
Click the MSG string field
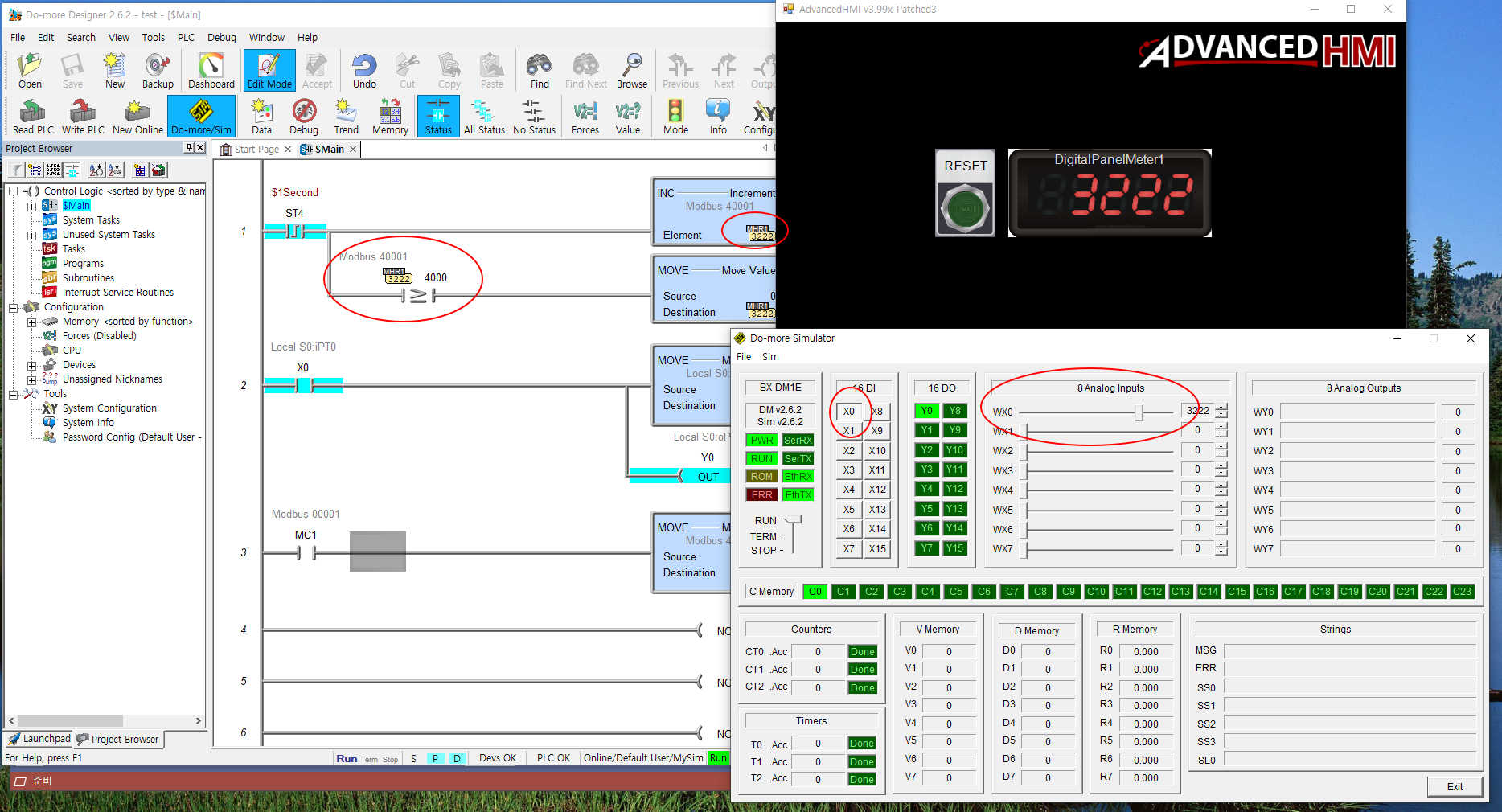1350,650
